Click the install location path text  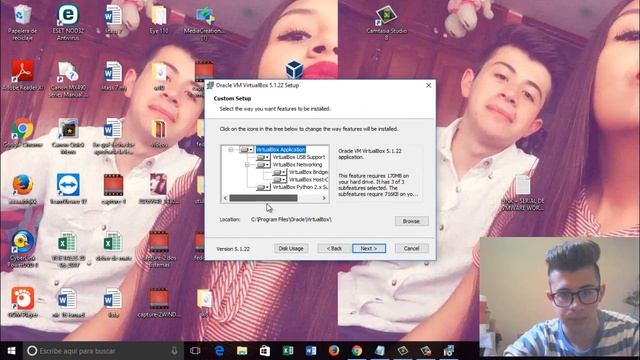pos(291,220)
